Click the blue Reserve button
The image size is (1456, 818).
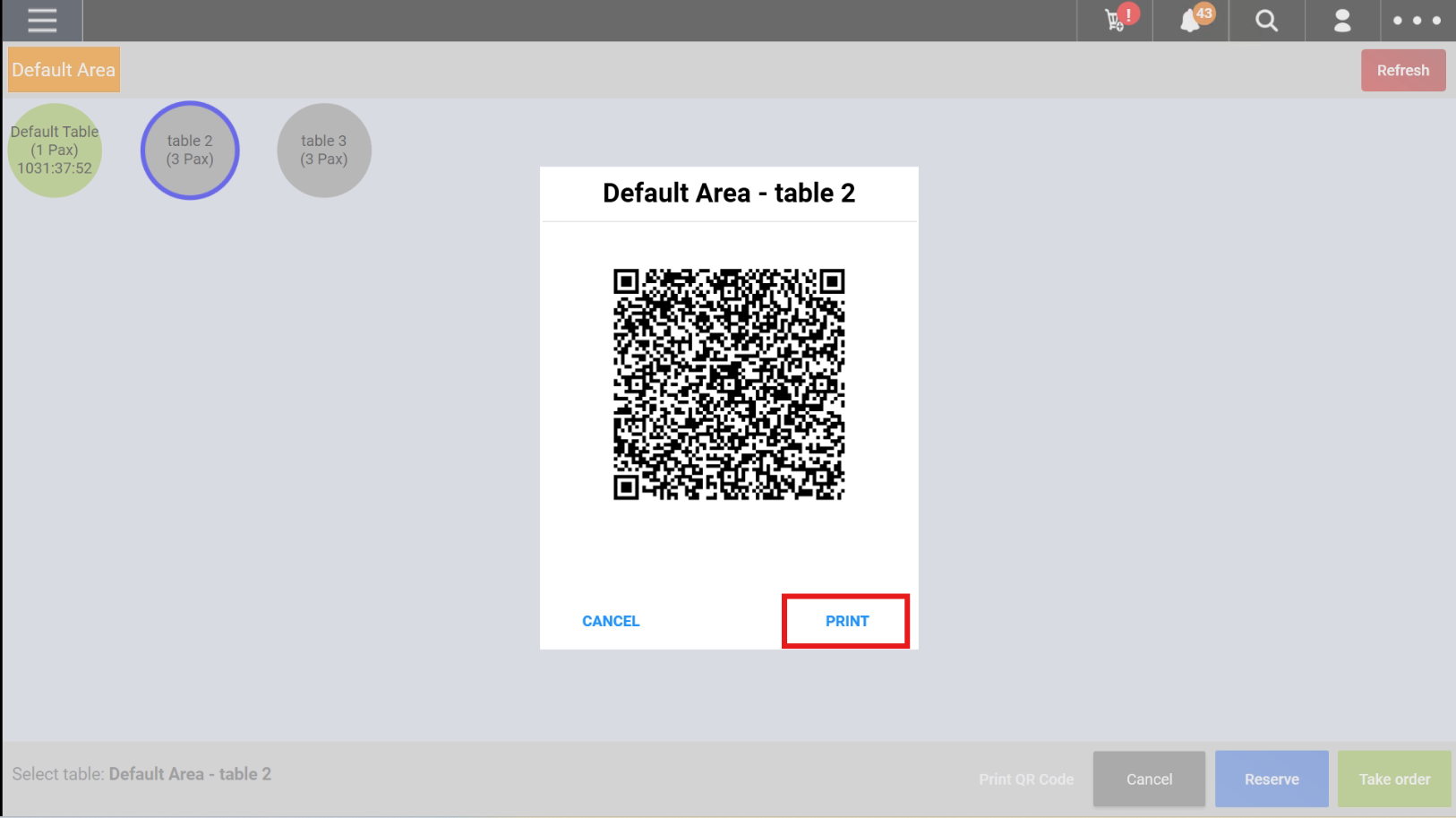1272,779
